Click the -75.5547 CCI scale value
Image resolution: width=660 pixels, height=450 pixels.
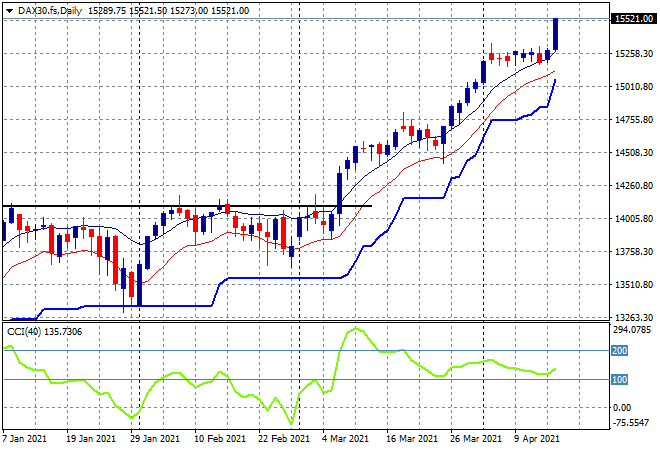pyautogui.click(x=633, y=422)
